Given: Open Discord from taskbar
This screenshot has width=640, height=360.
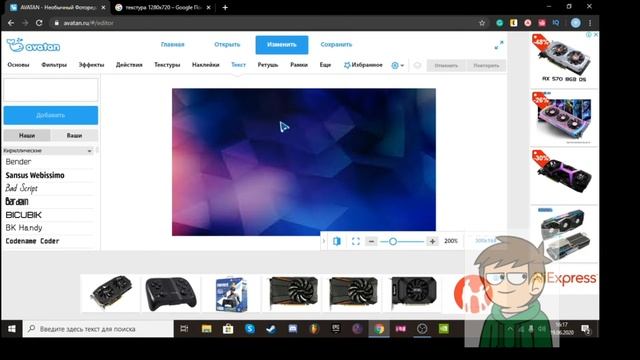Looking at the screenshot, I should click(x=293, y=329).
